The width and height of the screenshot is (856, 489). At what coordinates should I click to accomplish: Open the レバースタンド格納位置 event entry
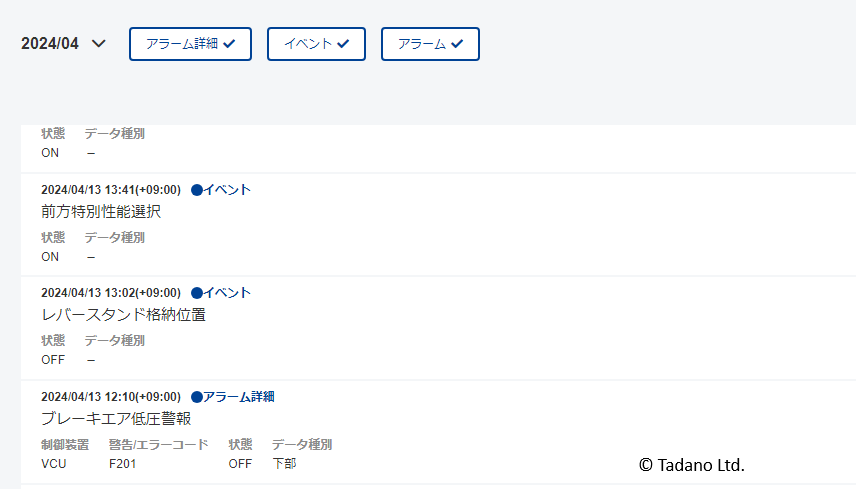[x=124, y=315]
